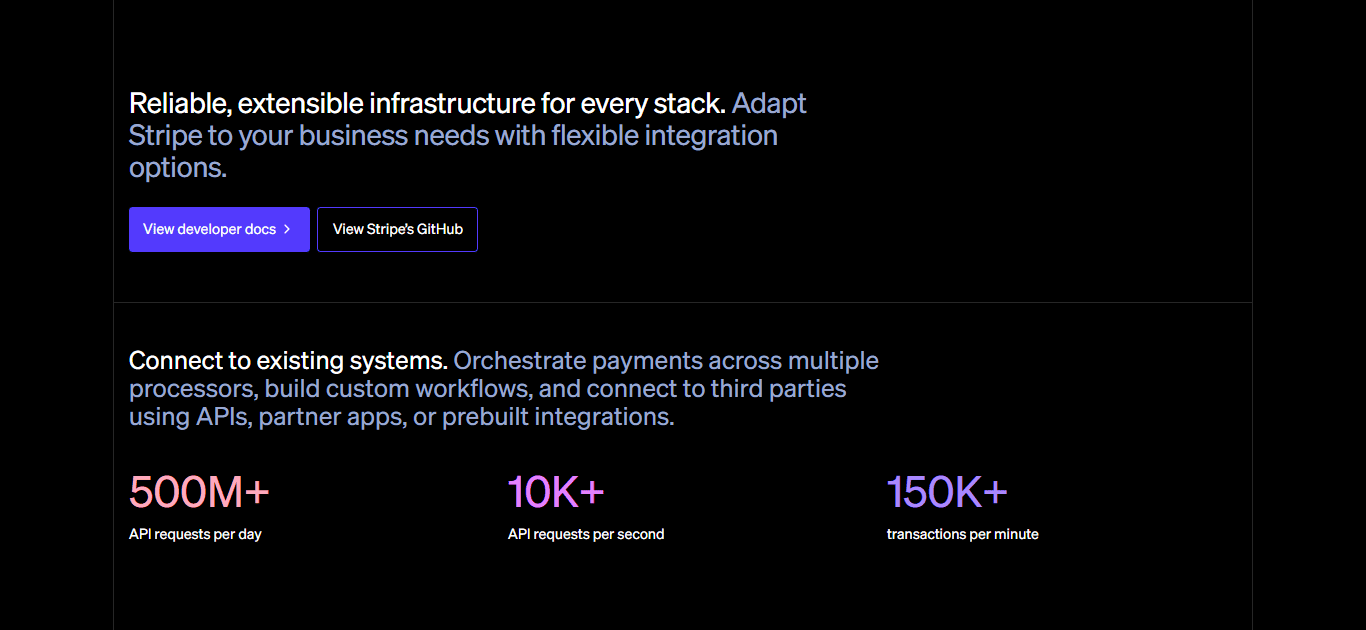The image size is (1366, 630).
Task: Click the word 'options.' in the intro paragraph
Action: coord(178,168)
